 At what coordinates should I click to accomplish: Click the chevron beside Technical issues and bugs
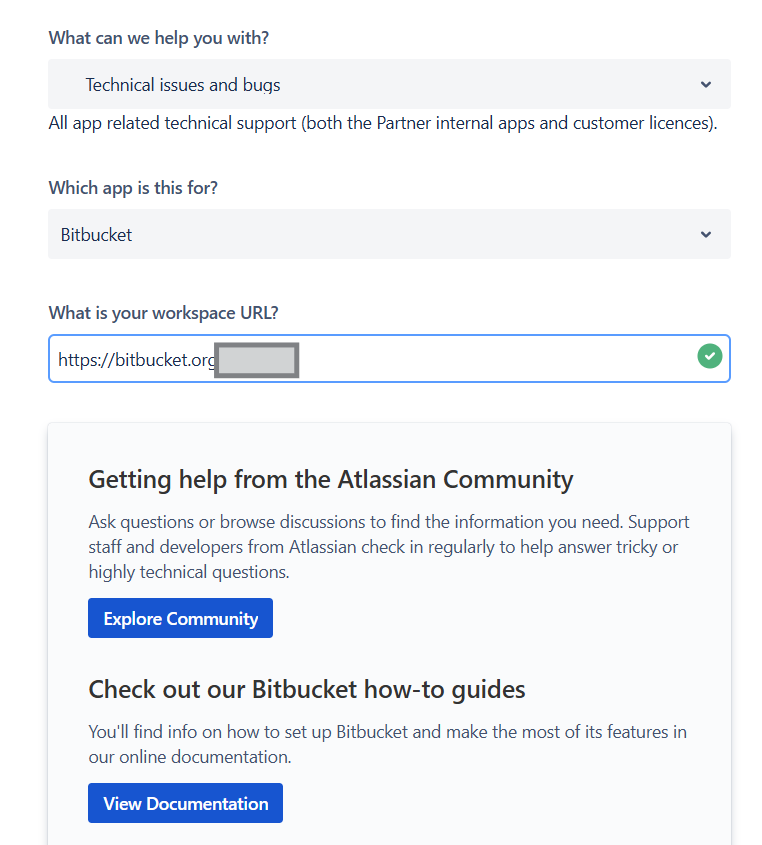(705, 85)
